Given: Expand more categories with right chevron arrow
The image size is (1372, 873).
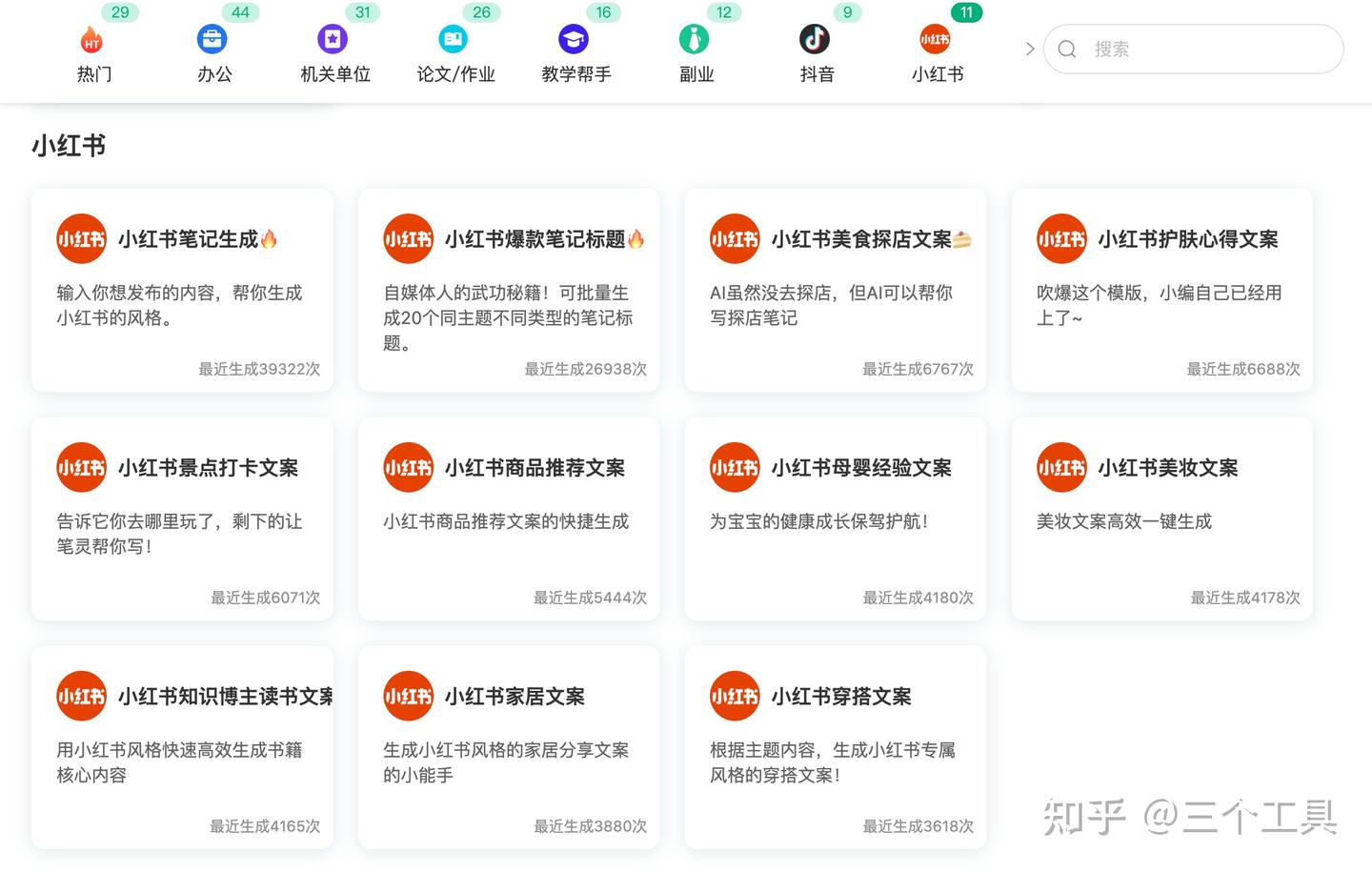Looking at the screenshot, I should pyautogui.click(x=1029, y=49).
